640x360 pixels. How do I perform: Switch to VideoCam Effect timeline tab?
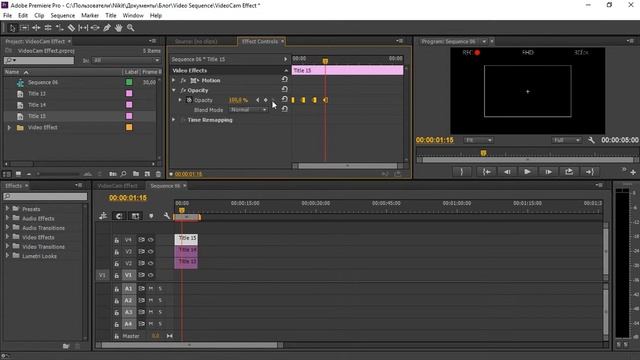tap(118, 186)
